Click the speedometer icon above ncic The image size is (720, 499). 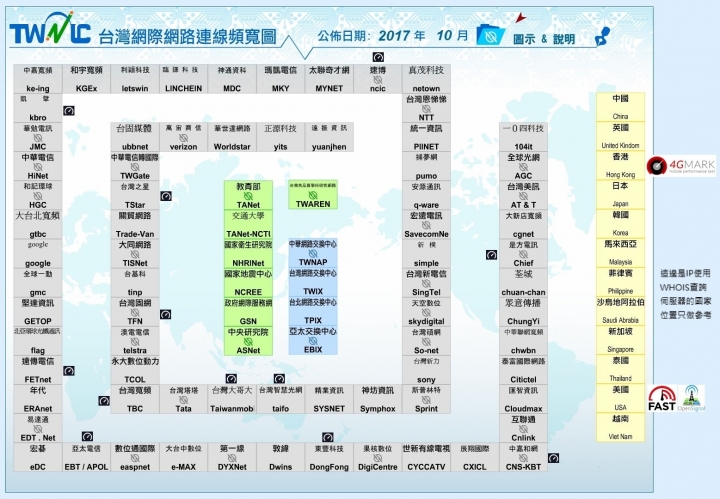coord(378,57)
